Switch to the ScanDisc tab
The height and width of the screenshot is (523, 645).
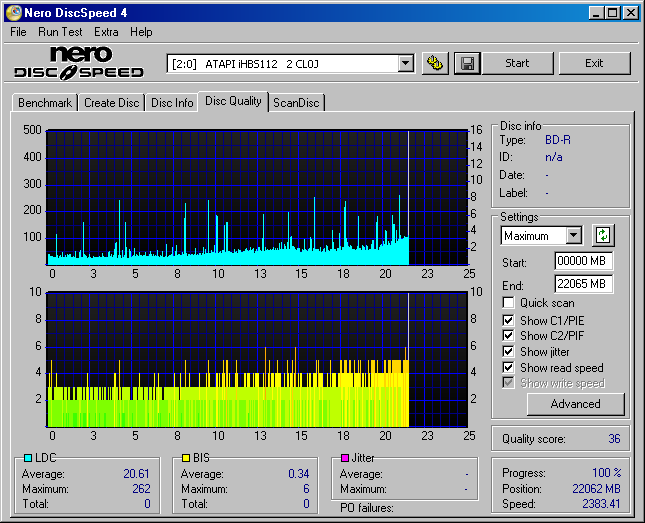296,102
